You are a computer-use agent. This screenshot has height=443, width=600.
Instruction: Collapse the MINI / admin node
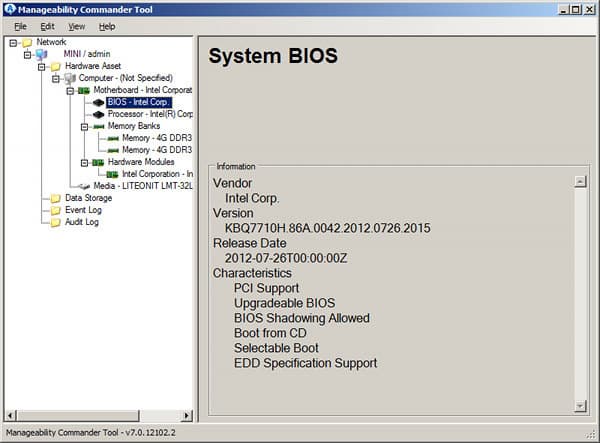pyautogui.click(x=27, y=55)
